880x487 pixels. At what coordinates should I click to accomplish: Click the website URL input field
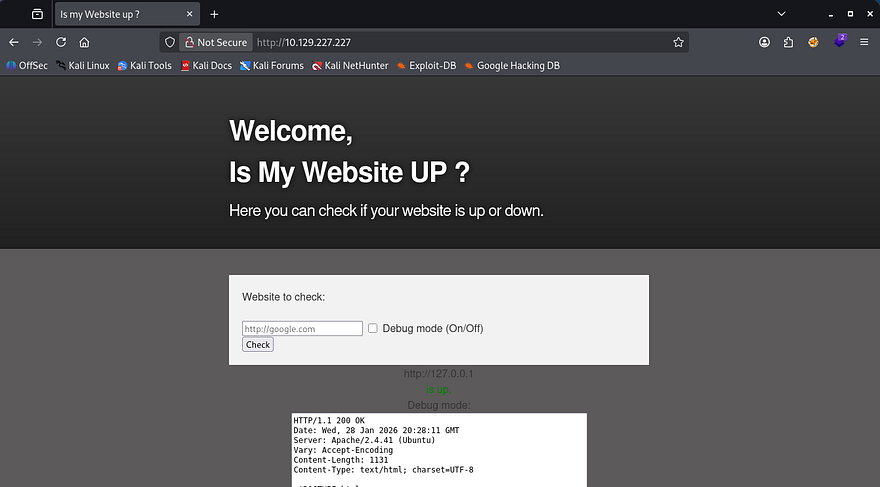pyautogui.click(x=302, y=328)
